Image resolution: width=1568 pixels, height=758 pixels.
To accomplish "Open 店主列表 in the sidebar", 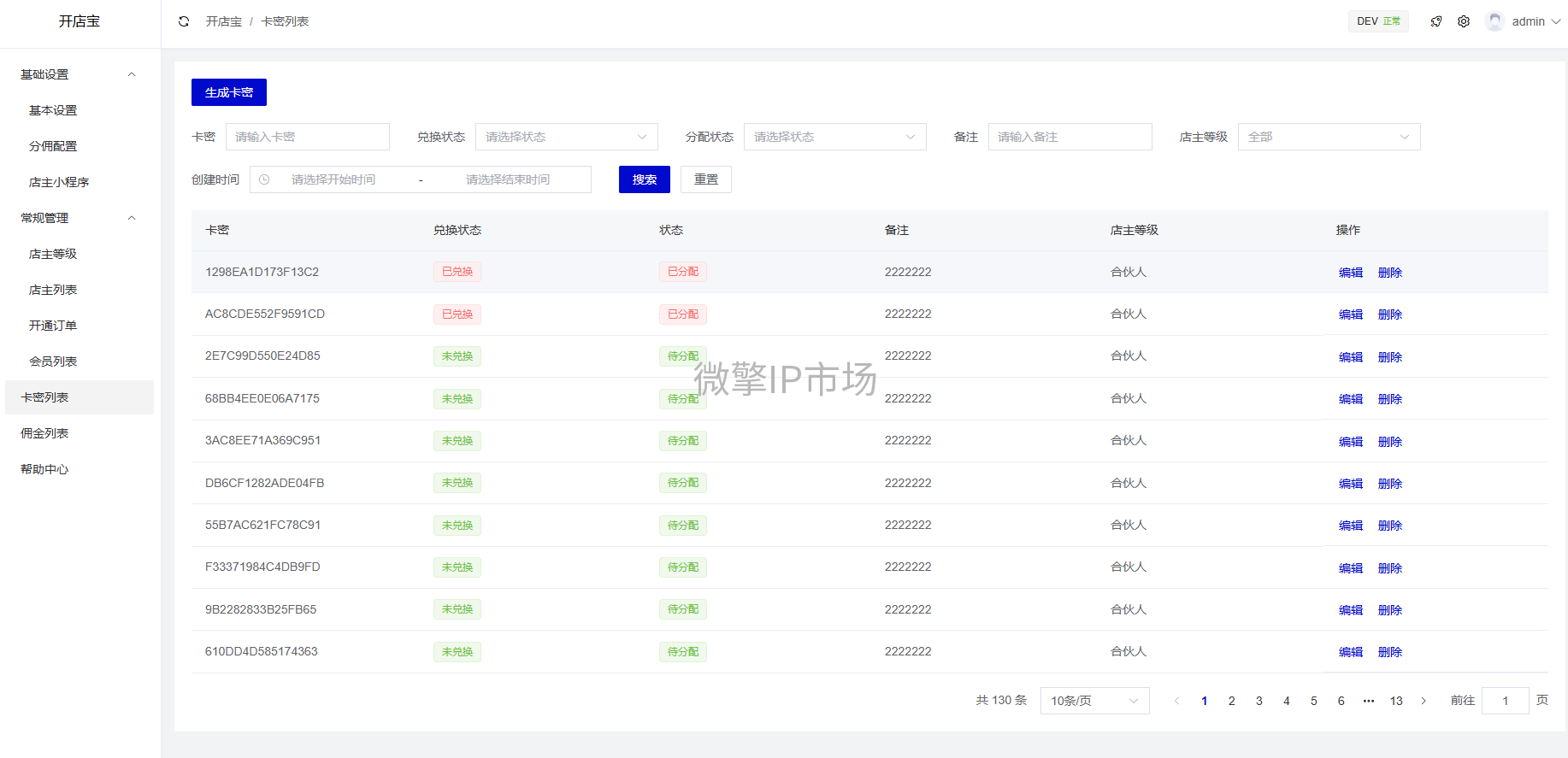I will click(53, 290).
